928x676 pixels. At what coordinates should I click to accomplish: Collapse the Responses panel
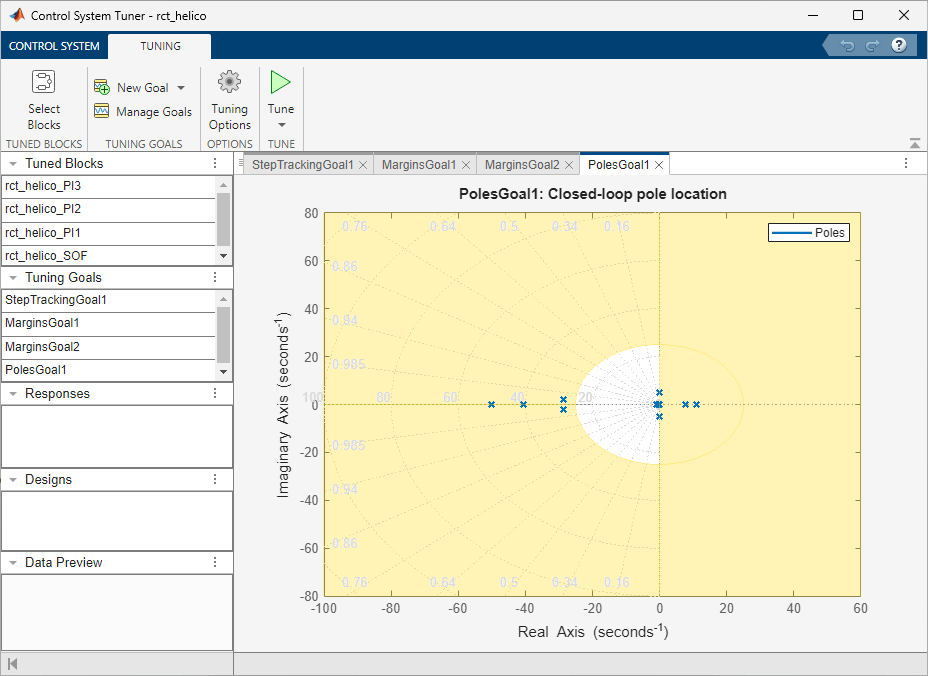[x=13, y=394]
